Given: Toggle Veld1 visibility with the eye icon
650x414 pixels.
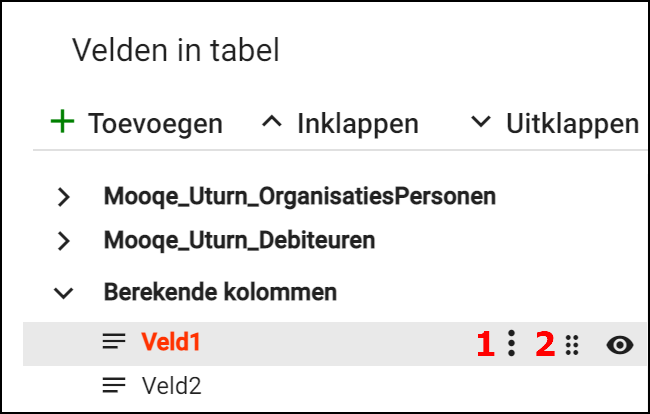Looking at the screenshot, I should 621,345.
